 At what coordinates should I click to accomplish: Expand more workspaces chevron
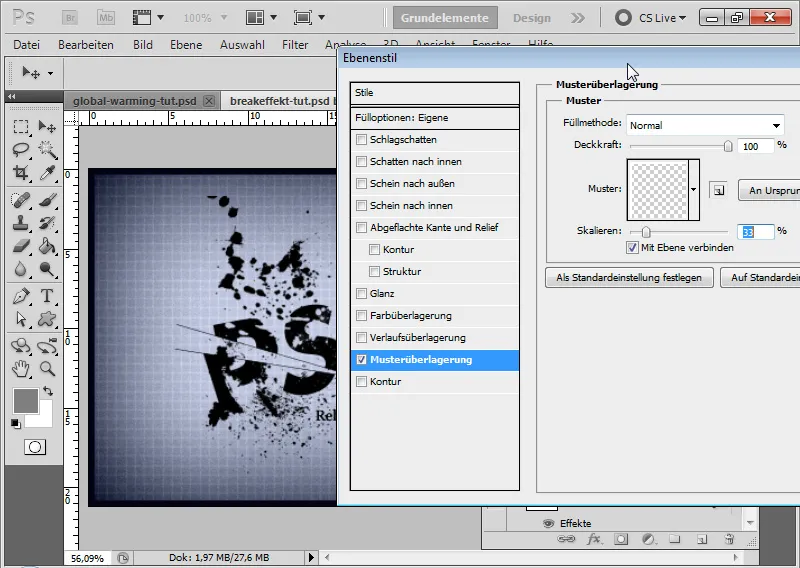(x=578, y=18)
